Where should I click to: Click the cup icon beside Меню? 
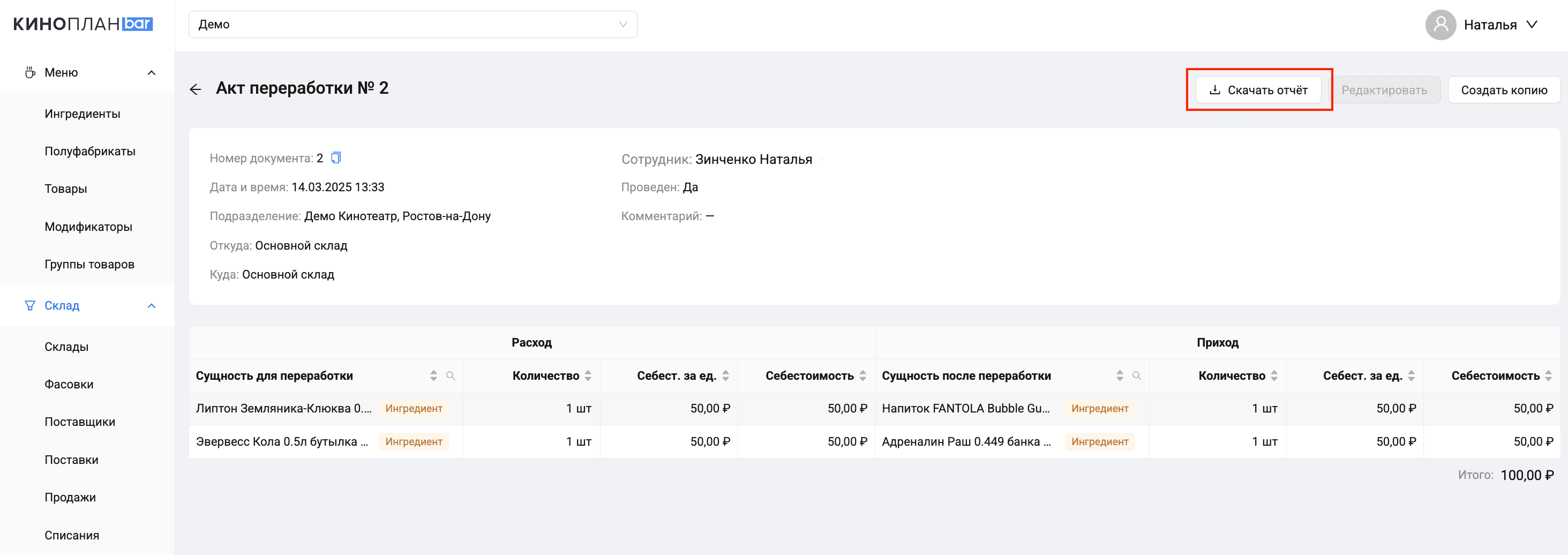pos(30,72)
